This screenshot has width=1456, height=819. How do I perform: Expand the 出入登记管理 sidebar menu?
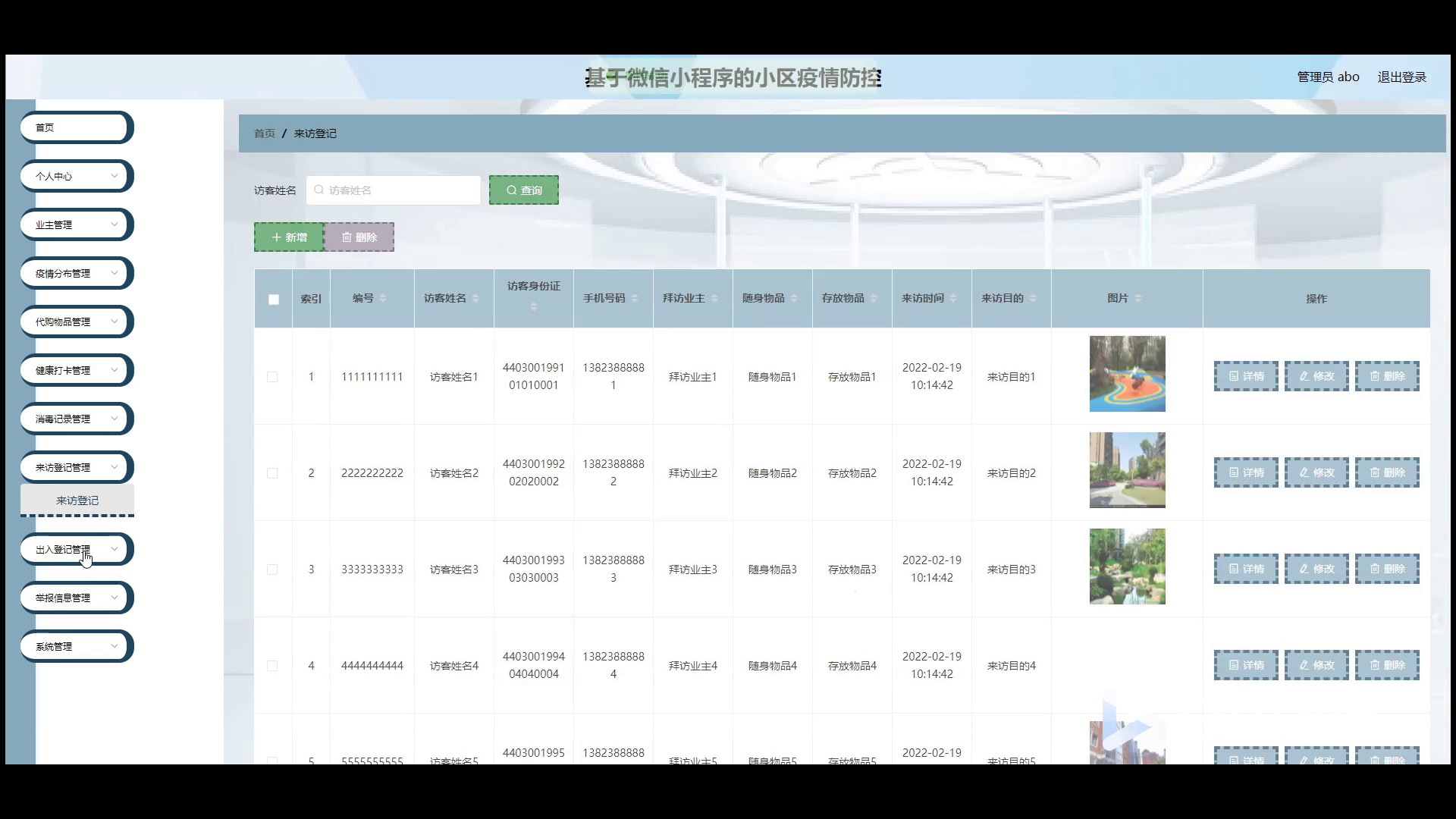click(77, 549)
